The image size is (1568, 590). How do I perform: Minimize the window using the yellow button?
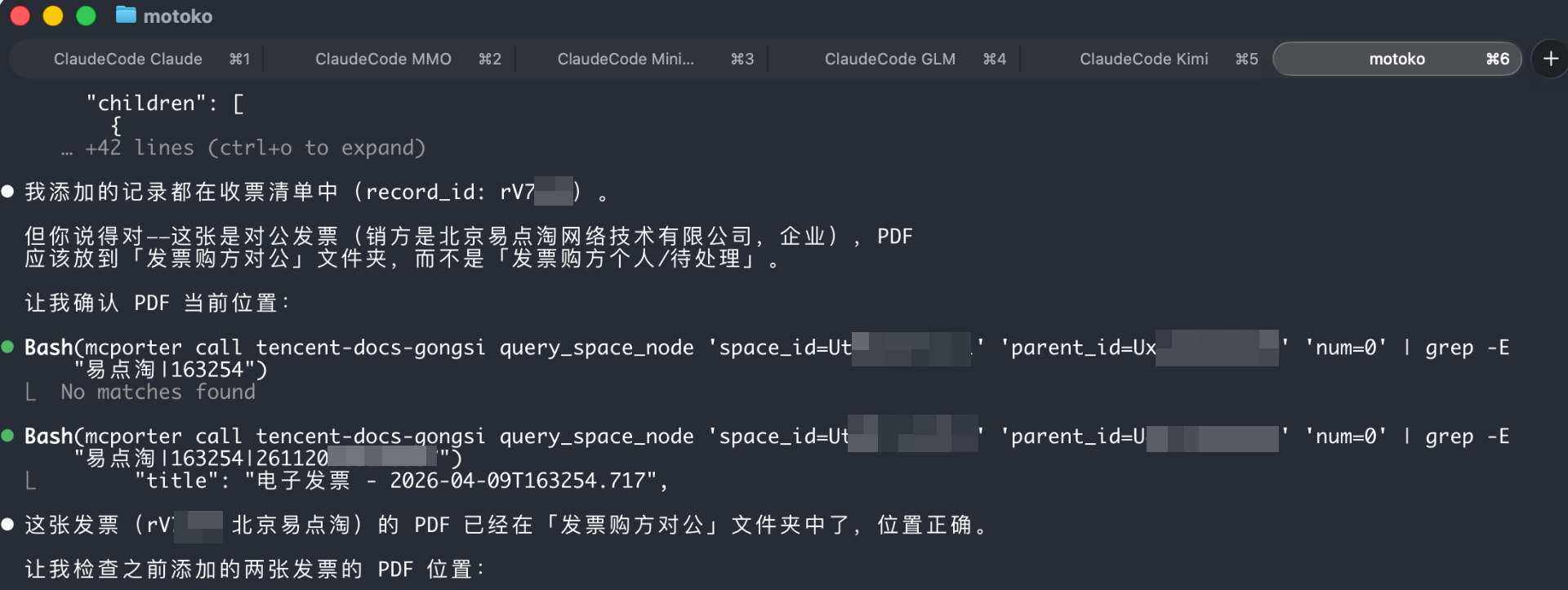pyautogui.click(x=53, y=16)
